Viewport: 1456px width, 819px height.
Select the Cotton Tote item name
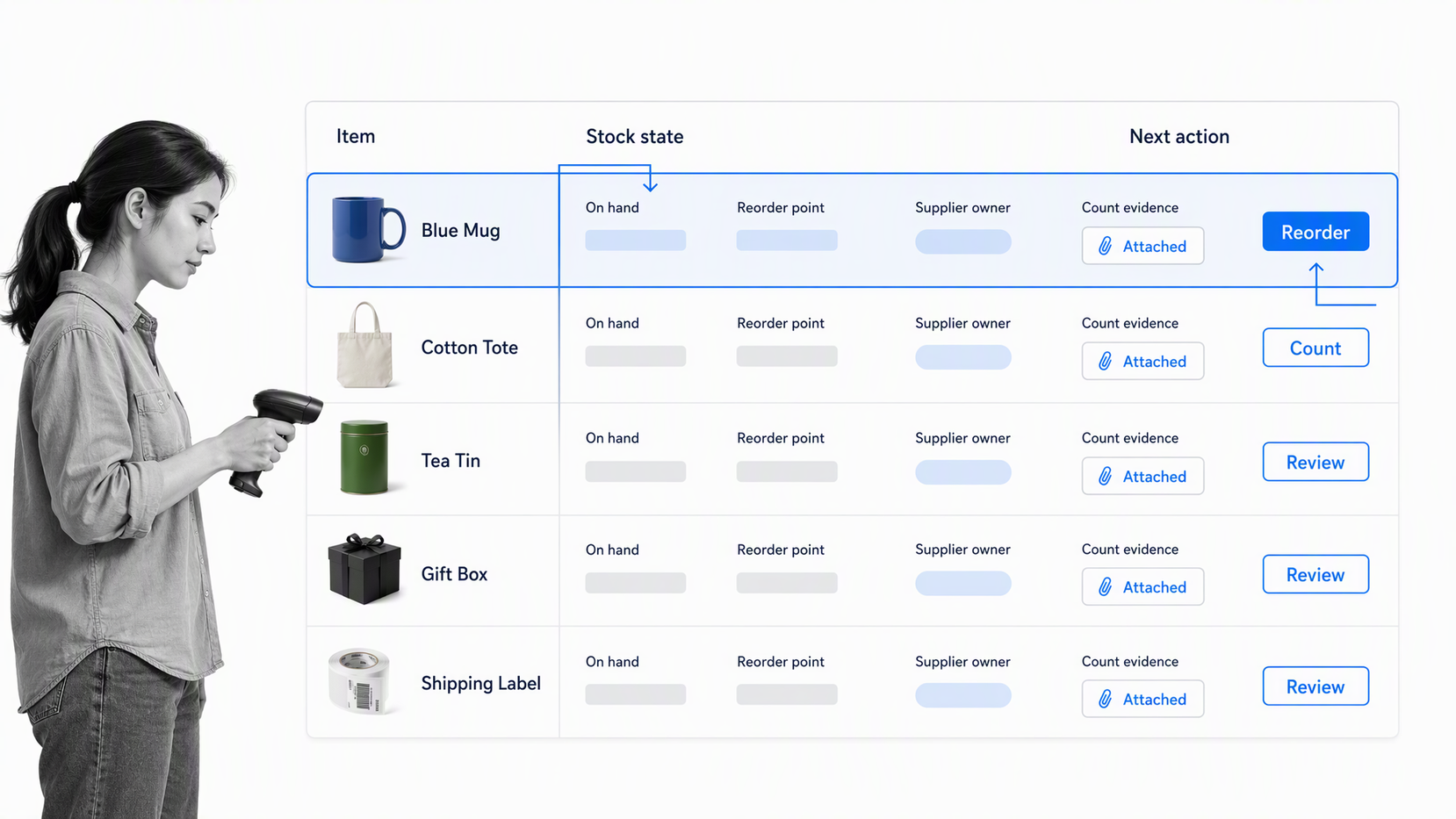pos(469,348)
